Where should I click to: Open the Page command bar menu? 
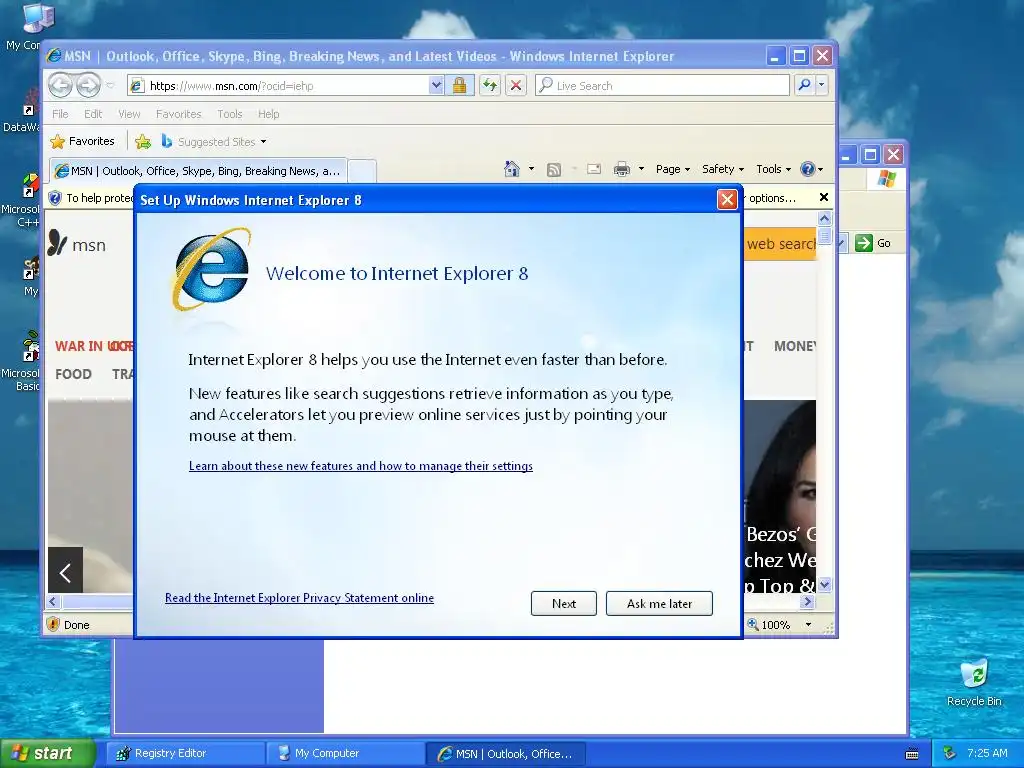[673, 169]
